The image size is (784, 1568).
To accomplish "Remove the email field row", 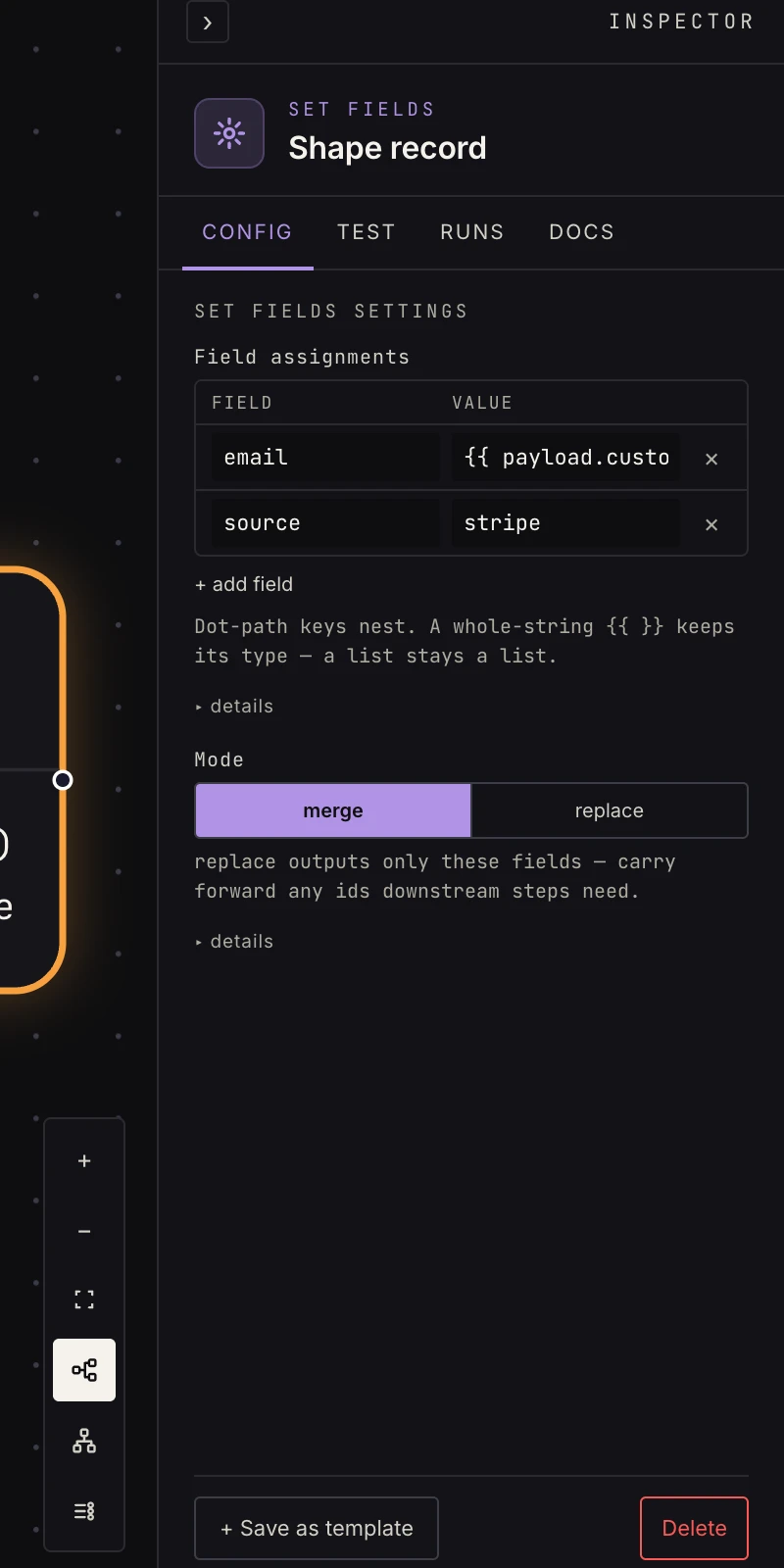I will [711, 459].
